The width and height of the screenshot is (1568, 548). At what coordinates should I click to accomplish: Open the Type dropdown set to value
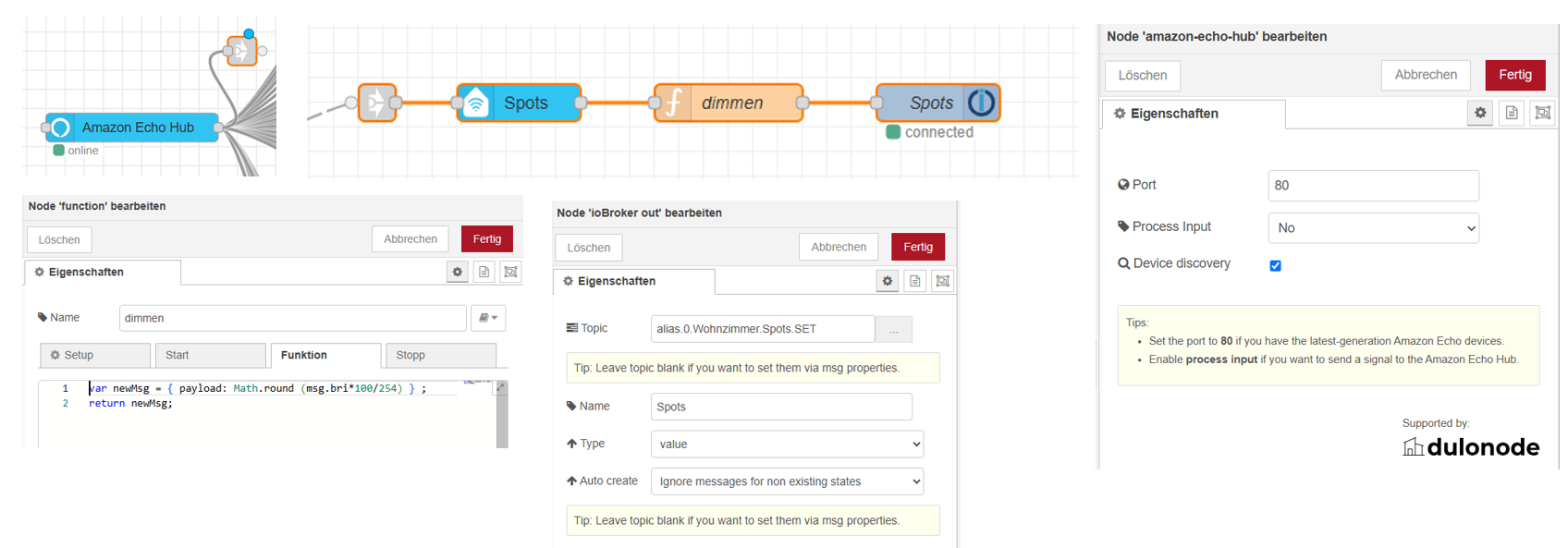tap(787, 444)
